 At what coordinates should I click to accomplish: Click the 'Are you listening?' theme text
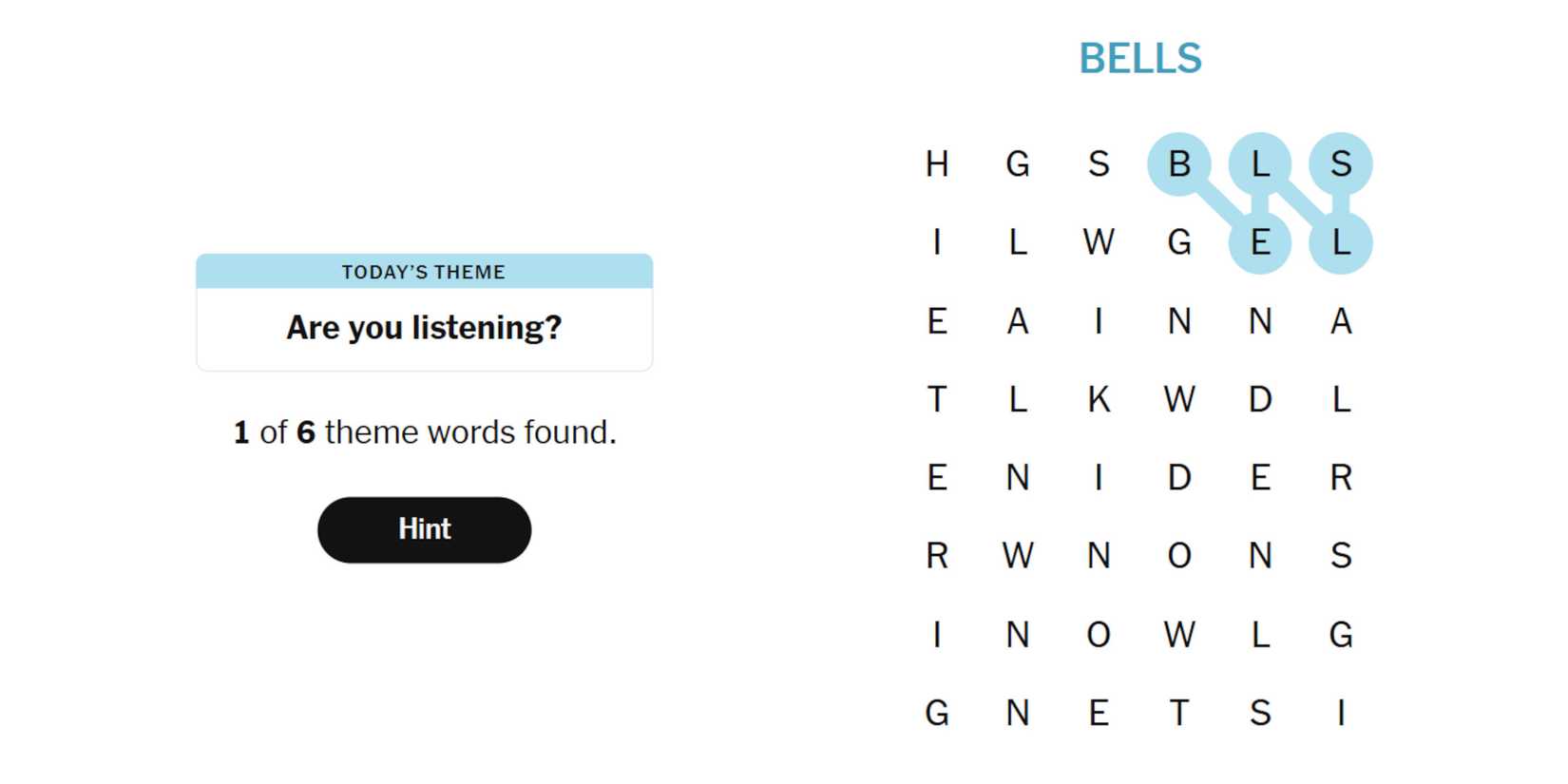(x=424, y=328)
